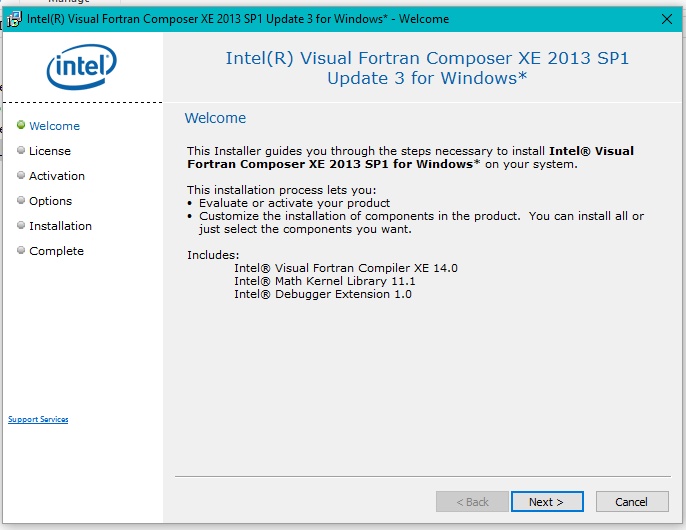Image resolution: width=686 pixels, height=530 pixels.
Task: Click the gray bullet beside Complete
Action: point(21,250)
